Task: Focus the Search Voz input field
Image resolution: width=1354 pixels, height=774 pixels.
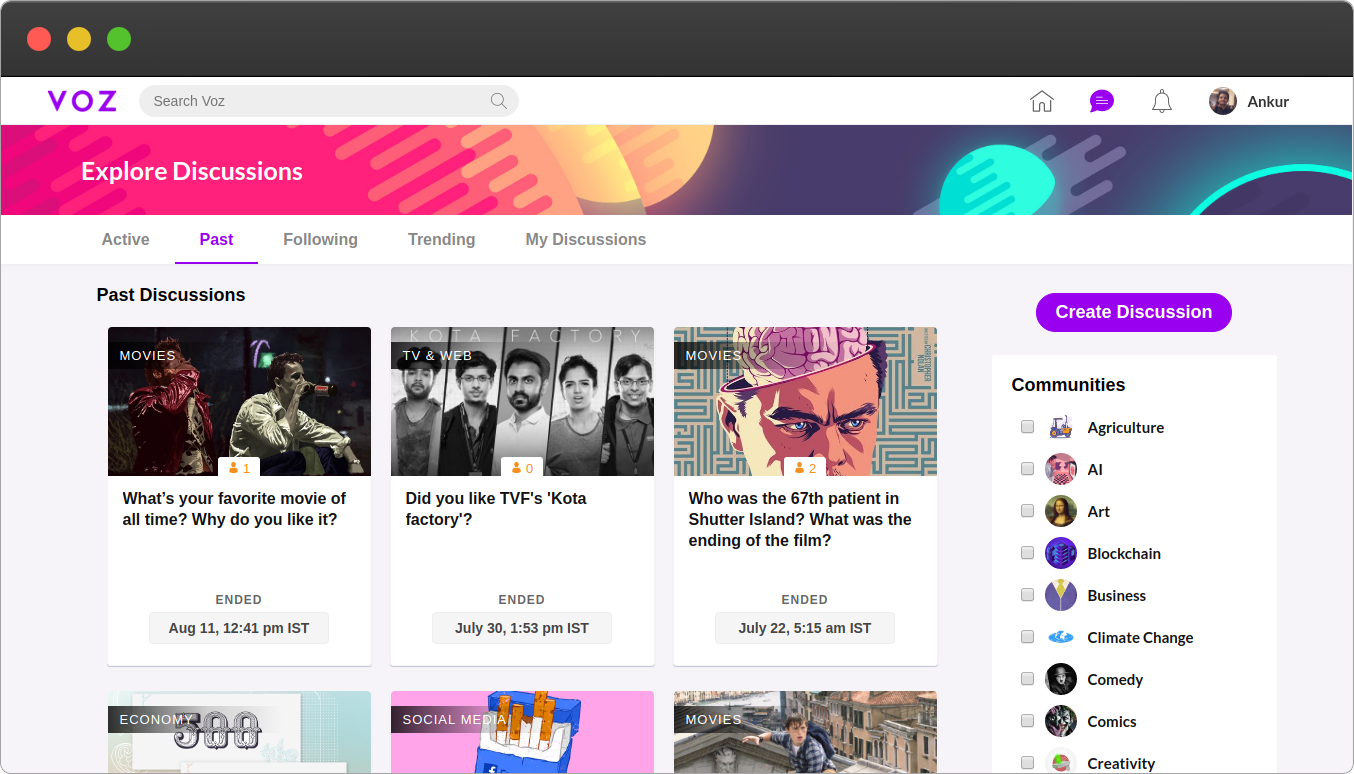Action: tap(329, 101)
